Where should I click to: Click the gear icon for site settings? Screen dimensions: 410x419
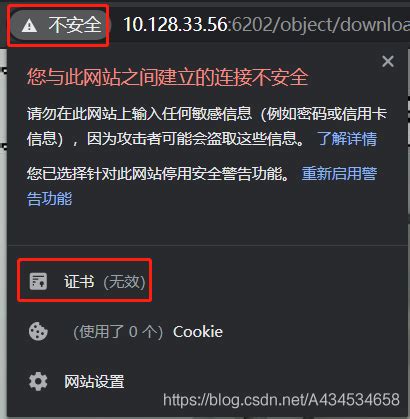(38, 381)
